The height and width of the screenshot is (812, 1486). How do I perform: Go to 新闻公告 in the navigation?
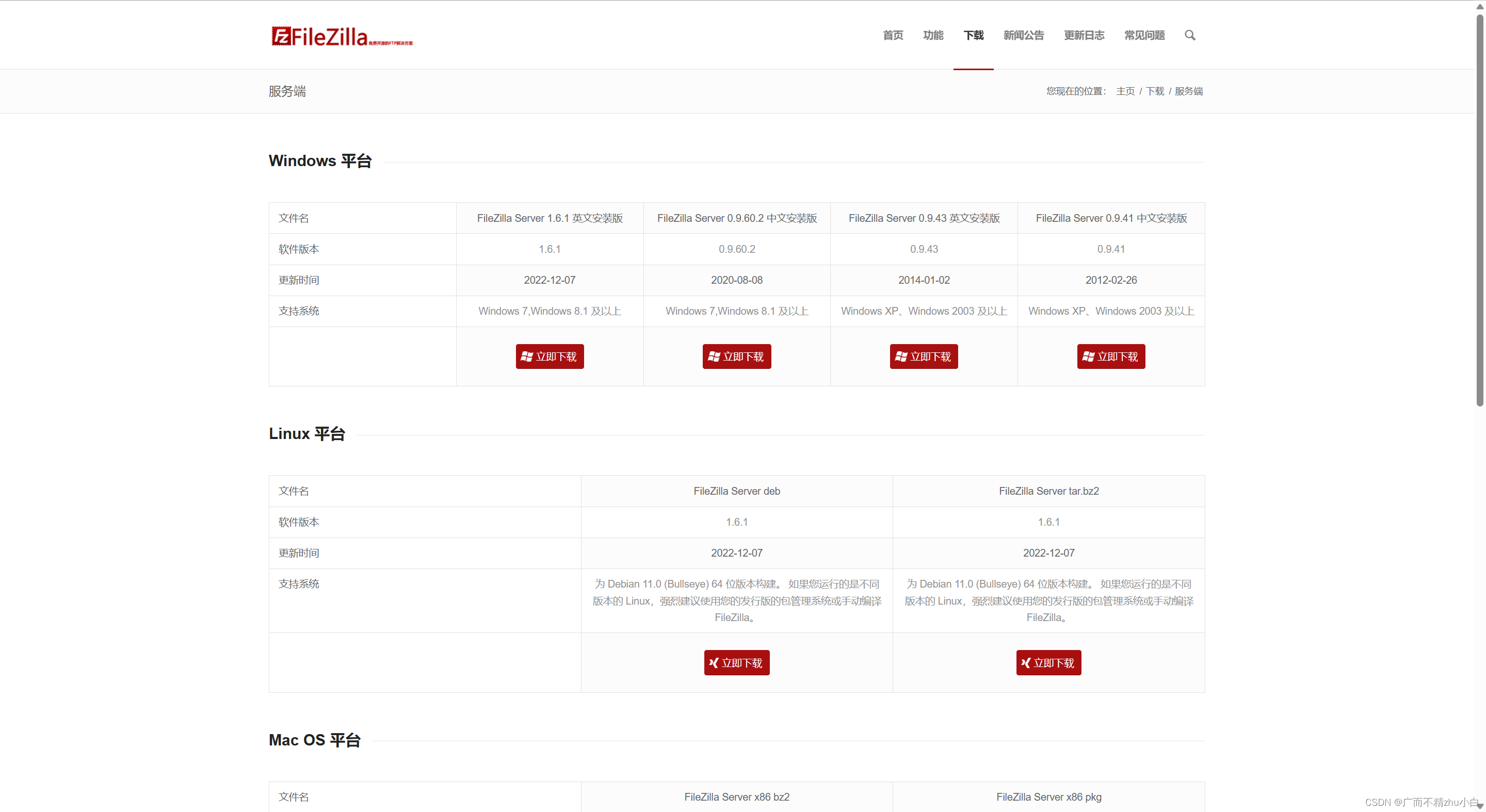[1023, 35]
